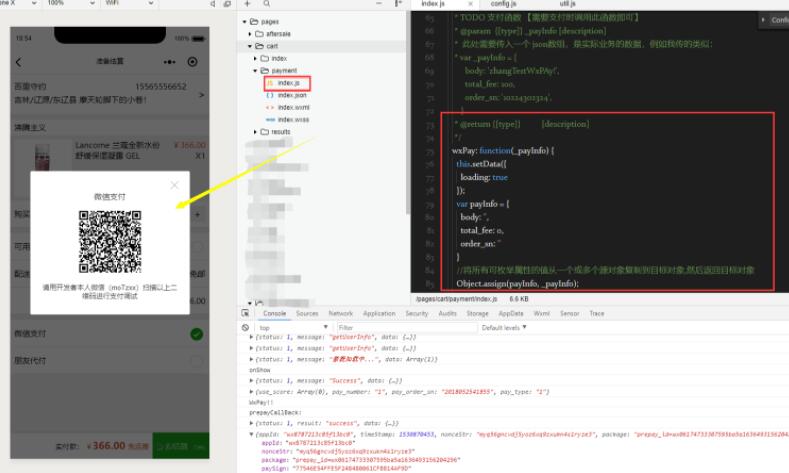This screenshot has height=473, width=789.
Task: Click the back arrow in the simulator header
Action: (19, 62)
